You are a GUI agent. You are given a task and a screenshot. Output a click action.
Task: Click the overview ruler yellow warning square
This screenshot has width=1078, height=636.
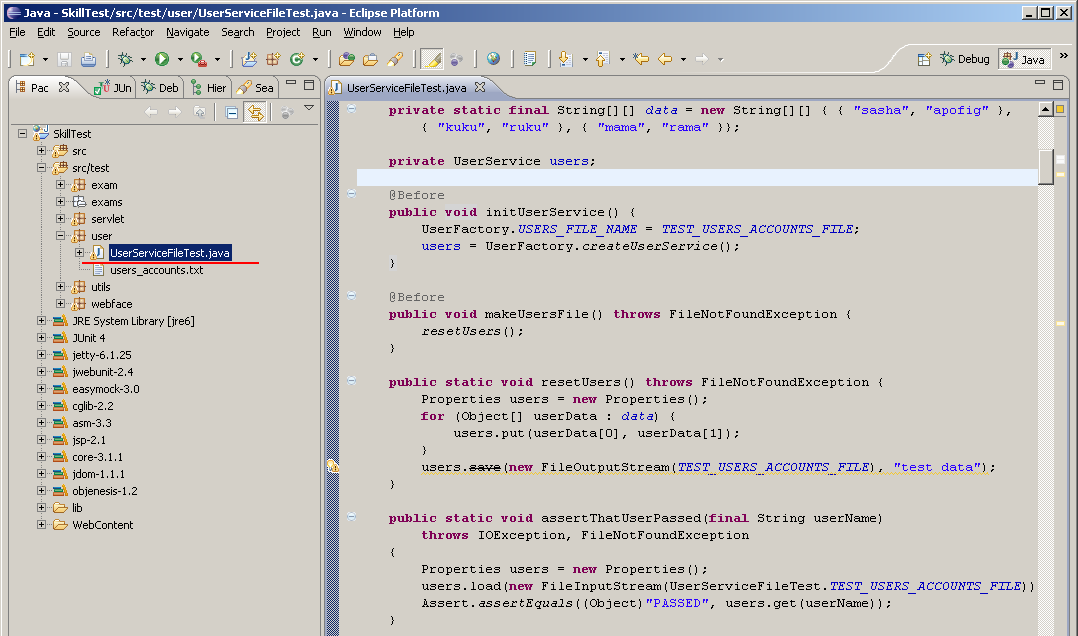point(1060,109)
